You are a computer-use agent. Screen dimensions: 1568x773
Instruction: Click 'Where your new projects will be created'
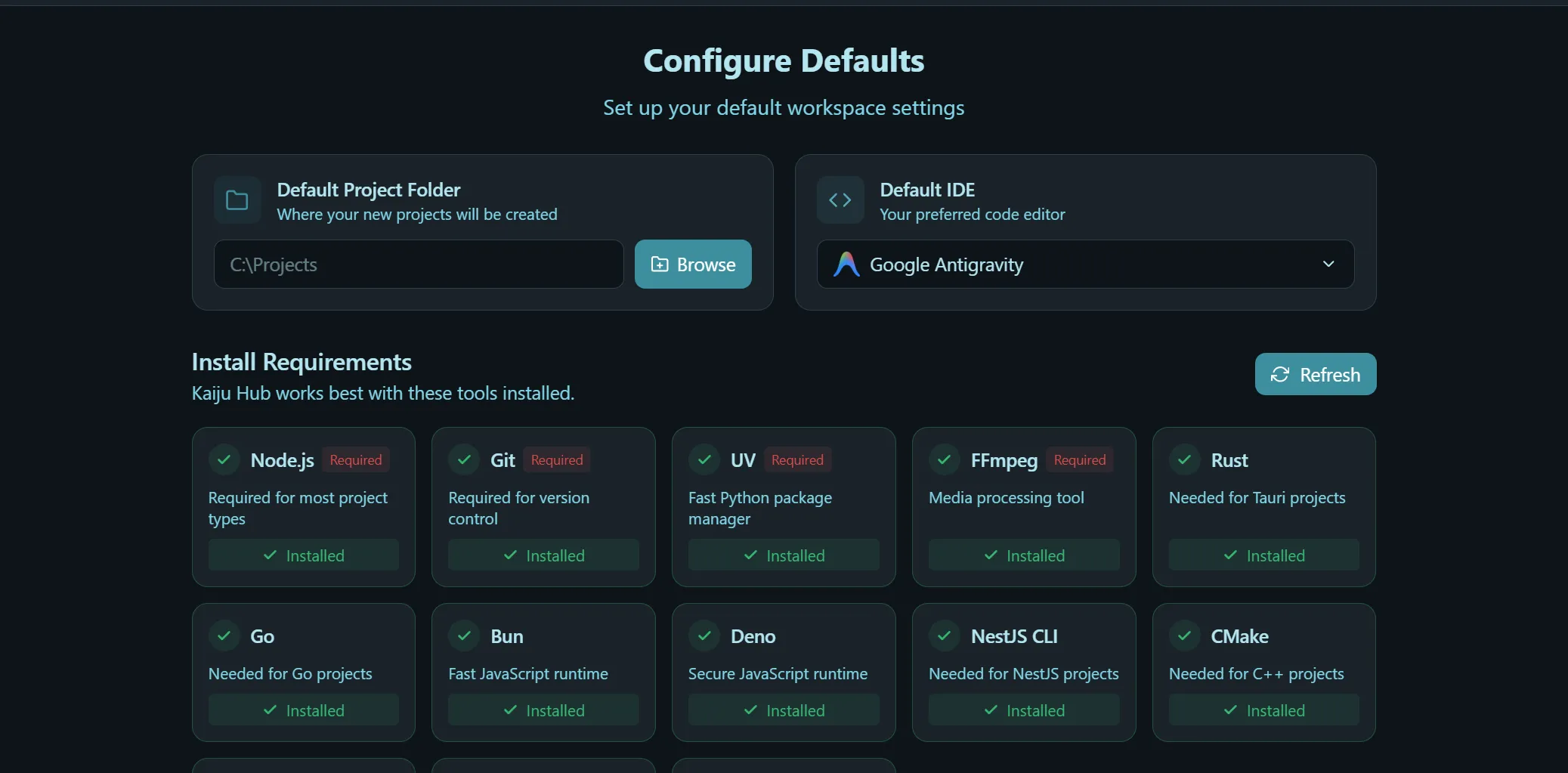417,215
